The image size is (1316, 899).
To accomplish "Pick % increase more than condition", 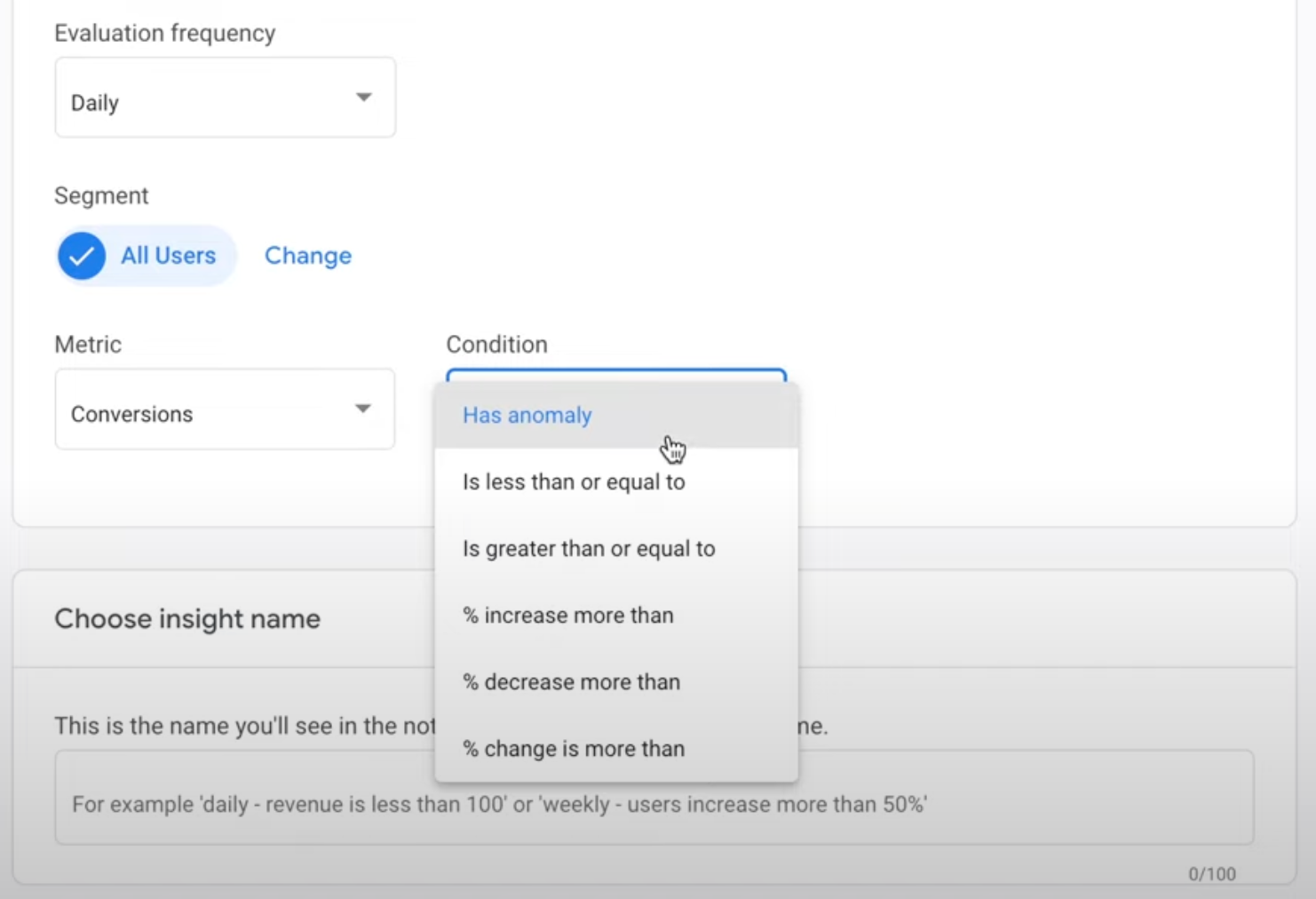I will [567, 615].
